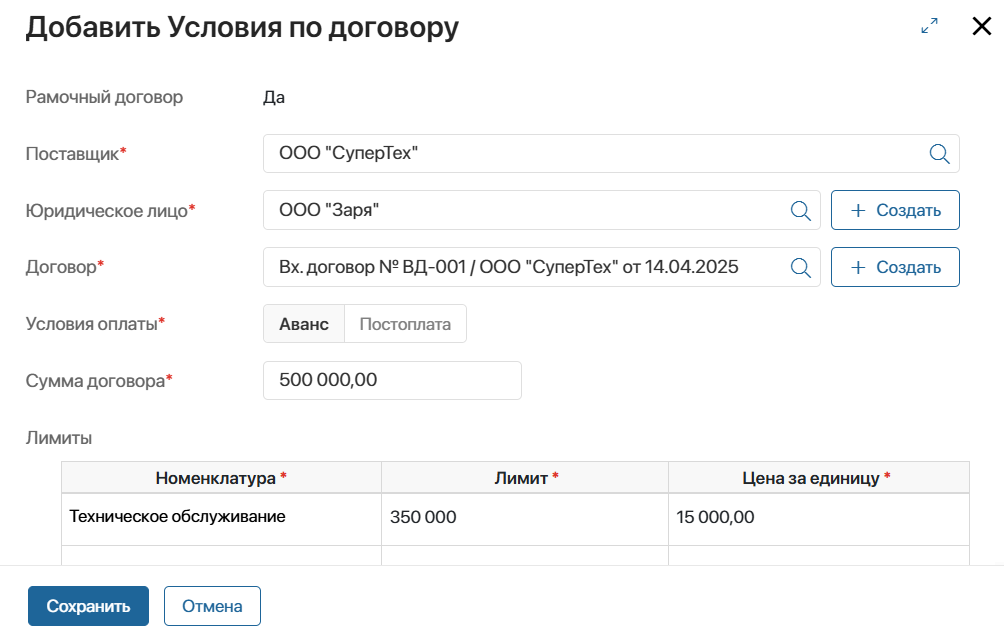Open Поставщик field with ООО "СуперТех"

(x=590, y=154)
